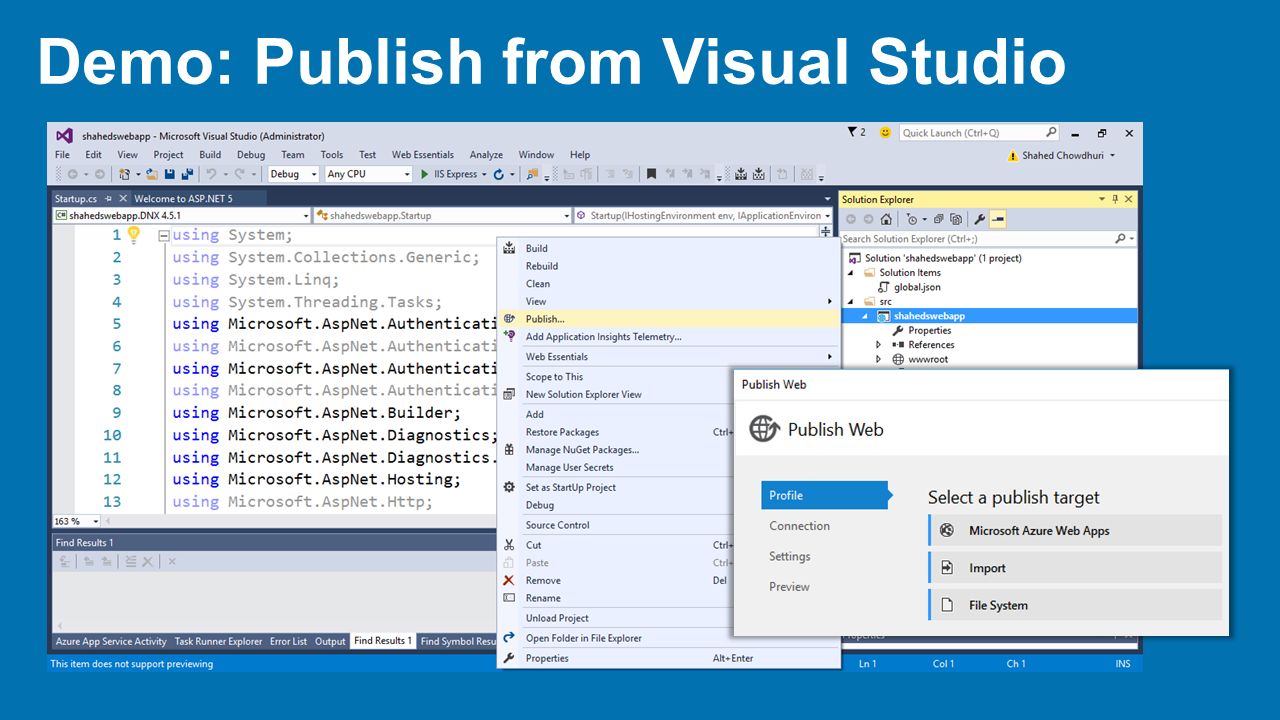Click the Refresh browser icon beside IIS Express
The height and width of the screenshot is (720, 1280).
pos(498,174)
